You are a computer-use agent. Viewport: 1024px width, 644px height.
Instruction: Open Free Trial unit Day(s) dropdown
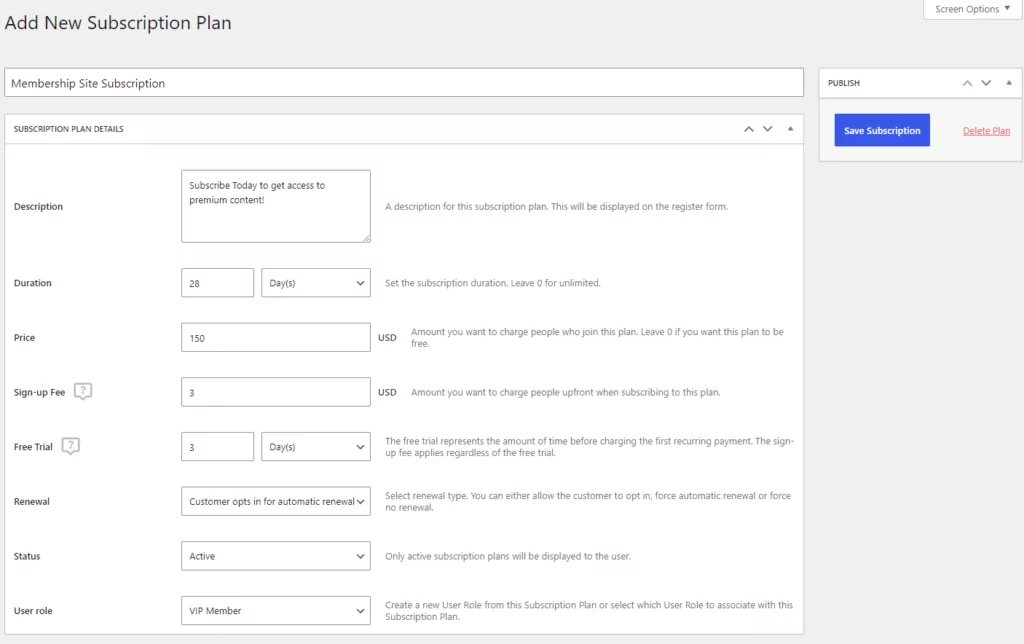point(316,447)
